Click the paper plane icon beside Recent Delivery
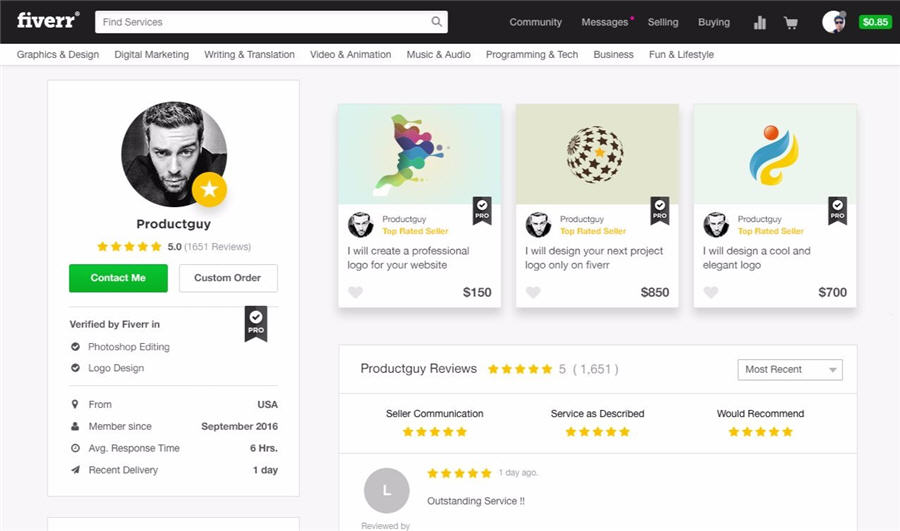 click(75, 470)
